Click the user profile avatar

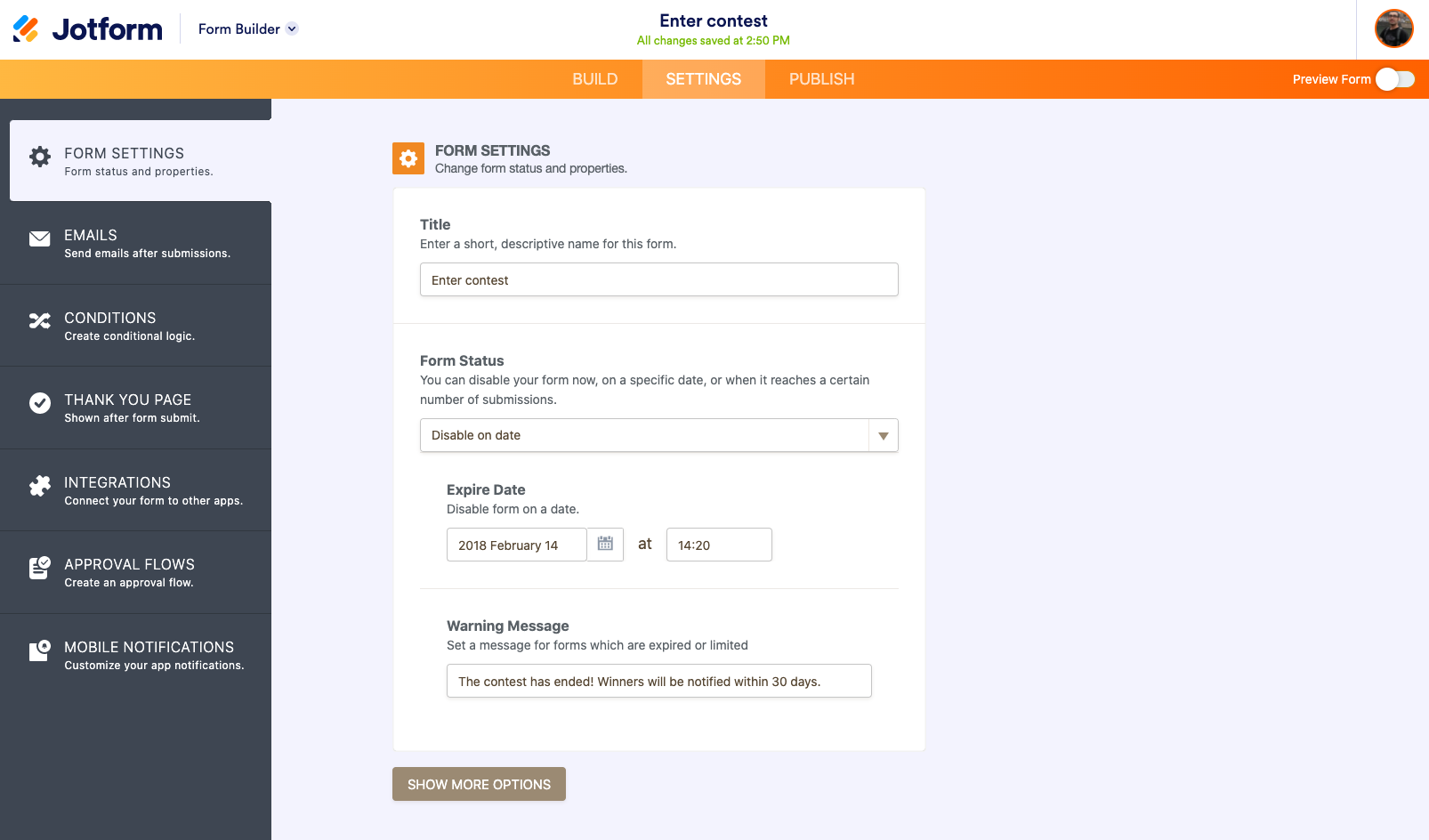1394,28
